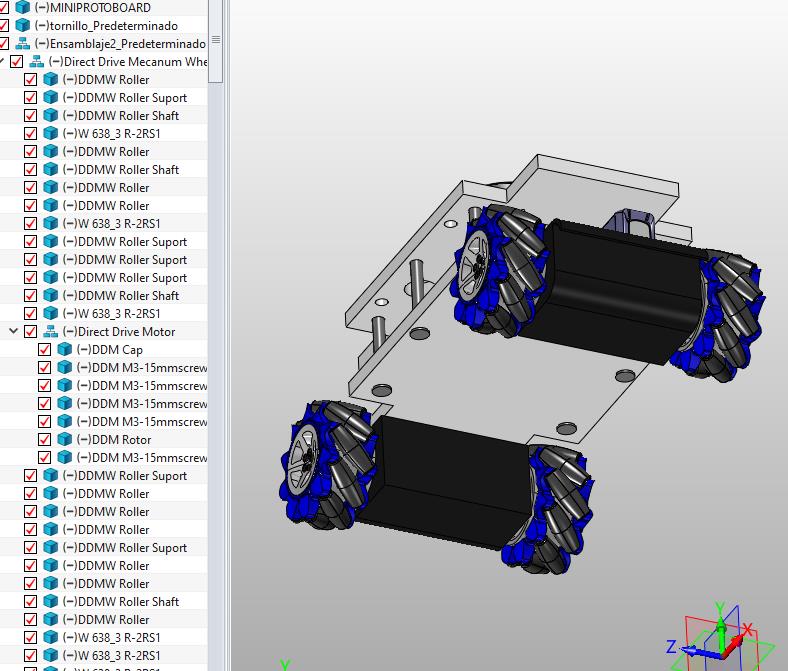Click the Direct Drive Motor sub-assembly icon
788x671 pixels.
pos(51,331)
